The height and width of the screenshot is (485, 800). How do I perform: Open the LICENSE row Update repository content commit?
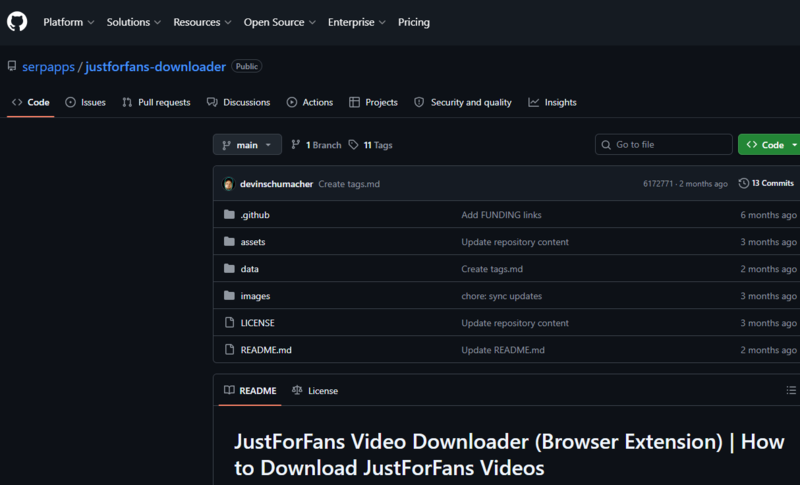tap(515, 323)
